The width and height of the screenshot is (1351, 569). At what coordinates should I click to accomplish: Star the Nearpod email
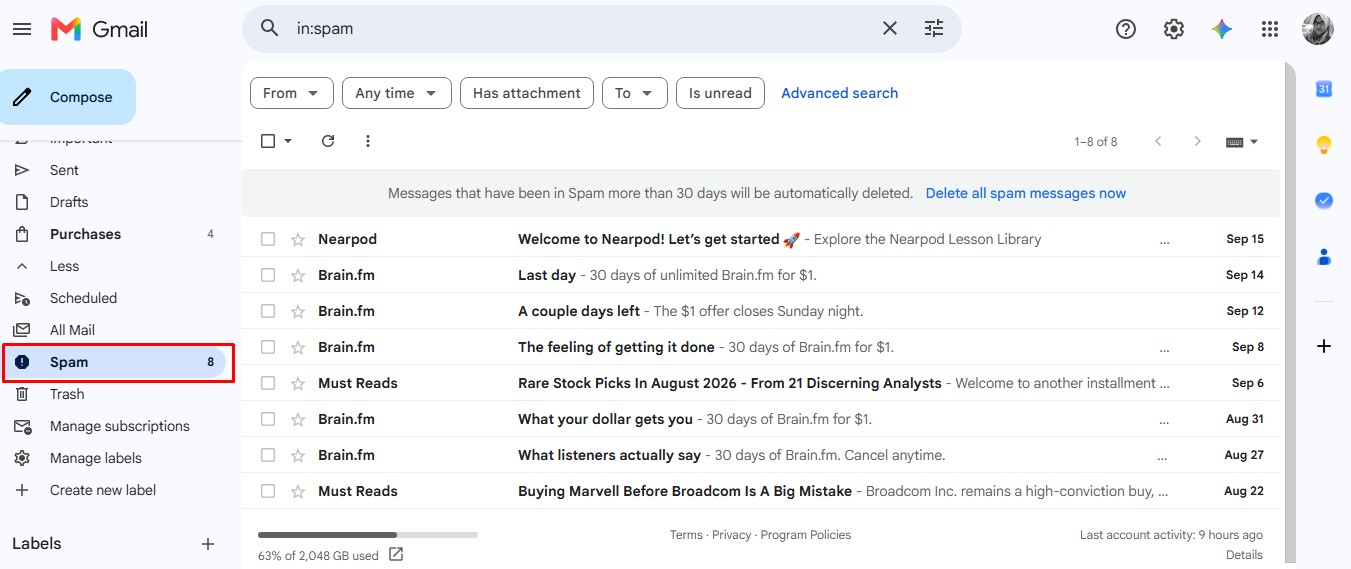click(x=297, y=239)
